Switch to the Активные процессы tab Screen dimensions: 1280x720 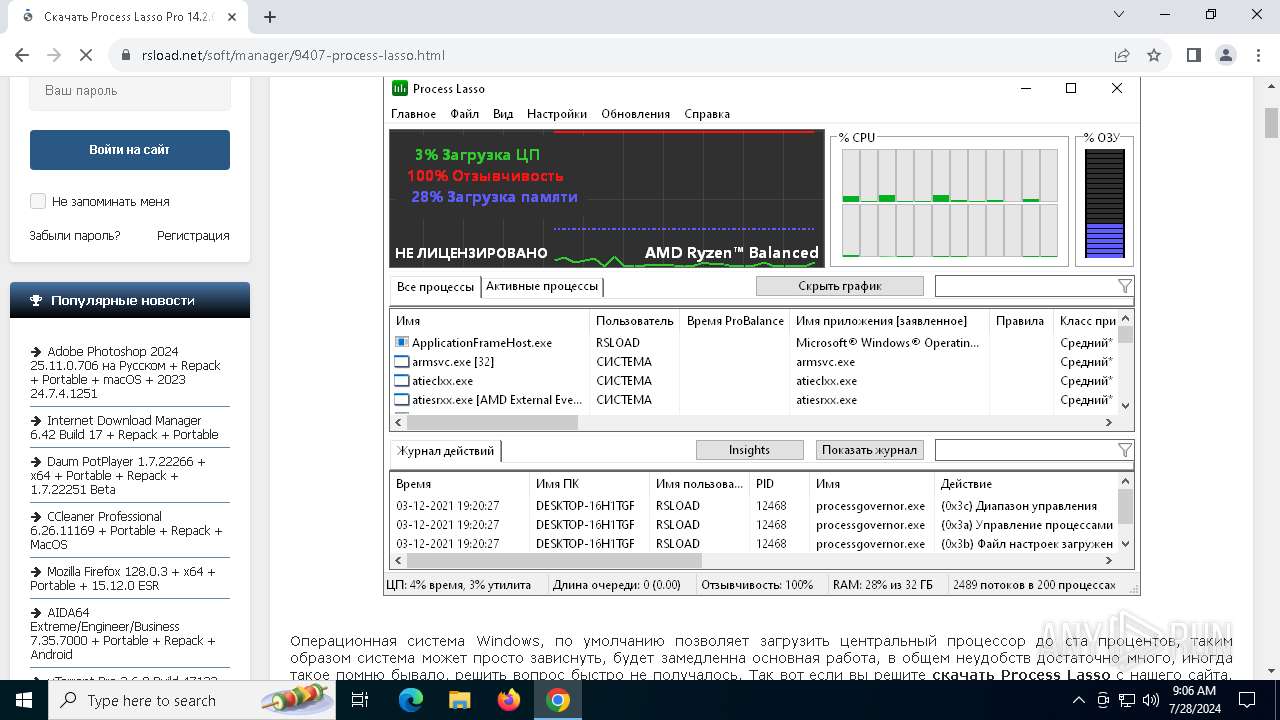tap(542, 286)
